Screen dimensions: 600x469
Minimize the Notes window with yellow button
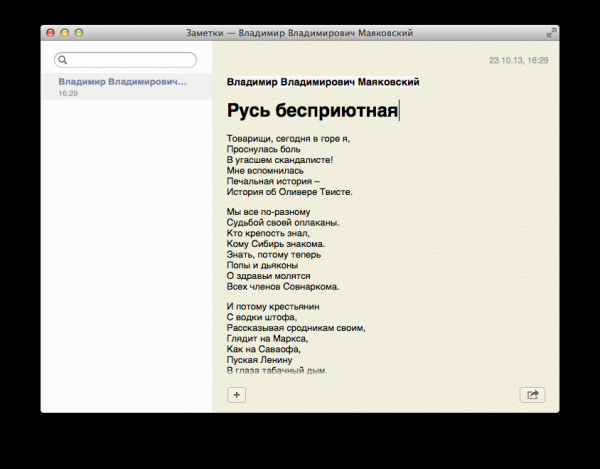tap(65, 33)
